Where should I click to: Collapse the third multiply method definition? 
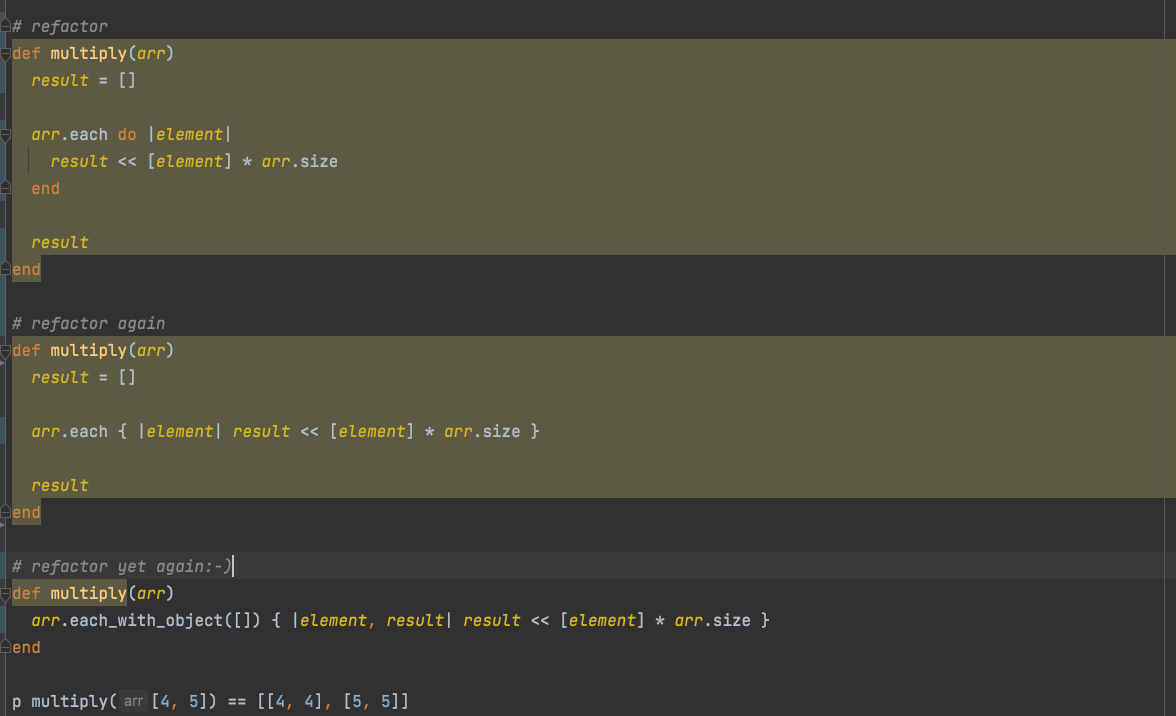click(x=4, y=592)
